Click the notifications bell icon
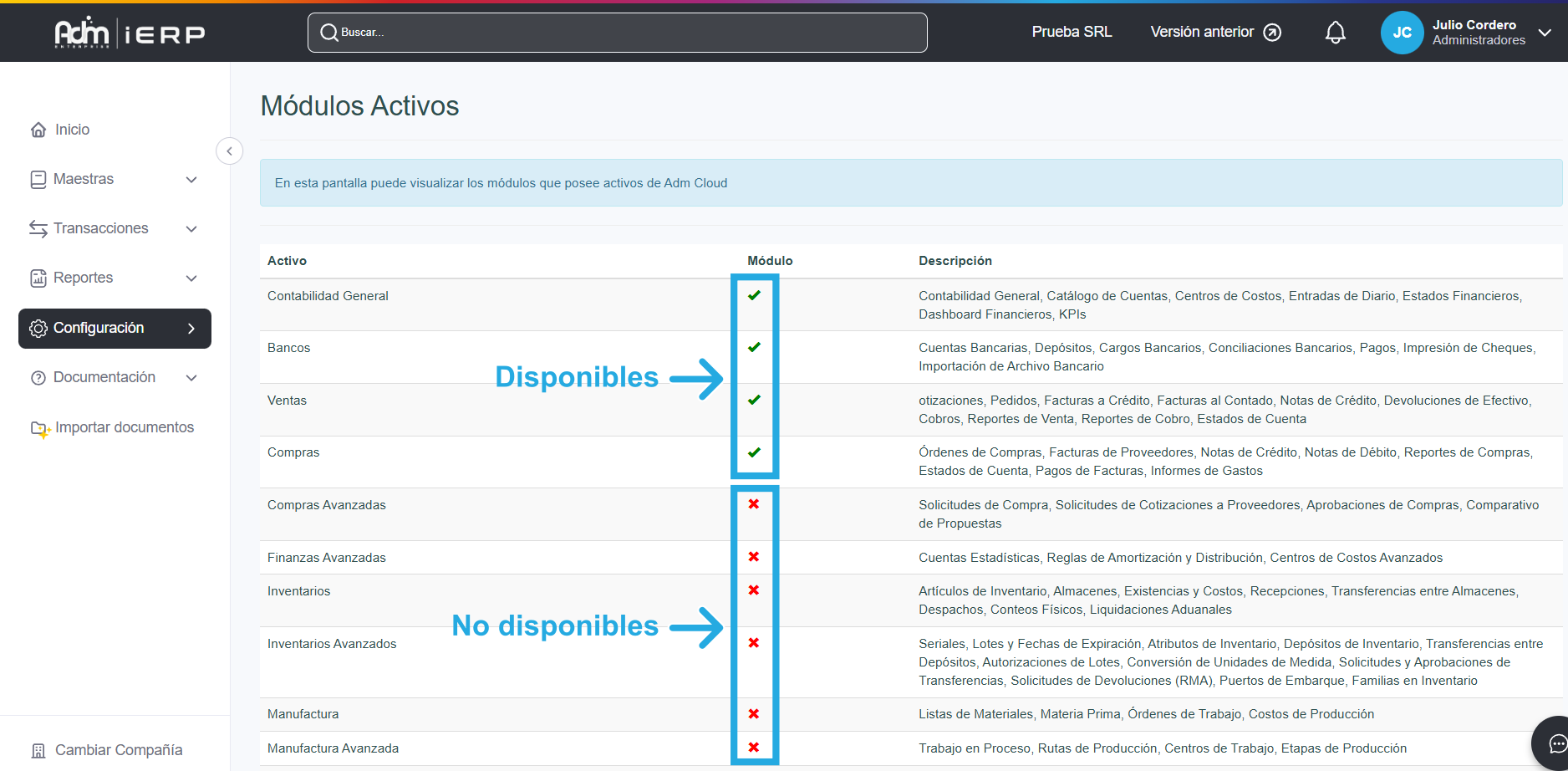Viewport: 1568px width, 771px height. 1335,33
